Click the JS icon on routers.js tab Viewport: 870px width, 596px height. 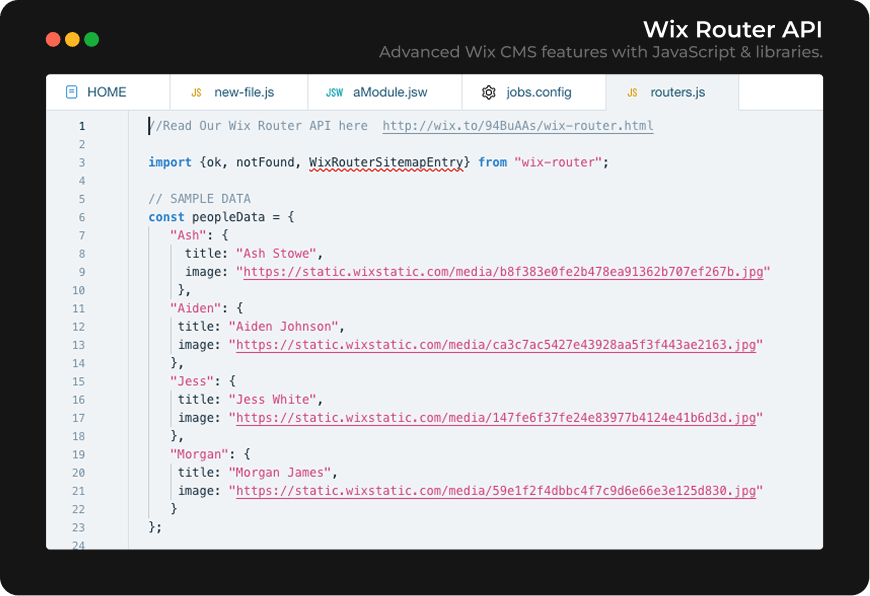(x=633, y=93)
